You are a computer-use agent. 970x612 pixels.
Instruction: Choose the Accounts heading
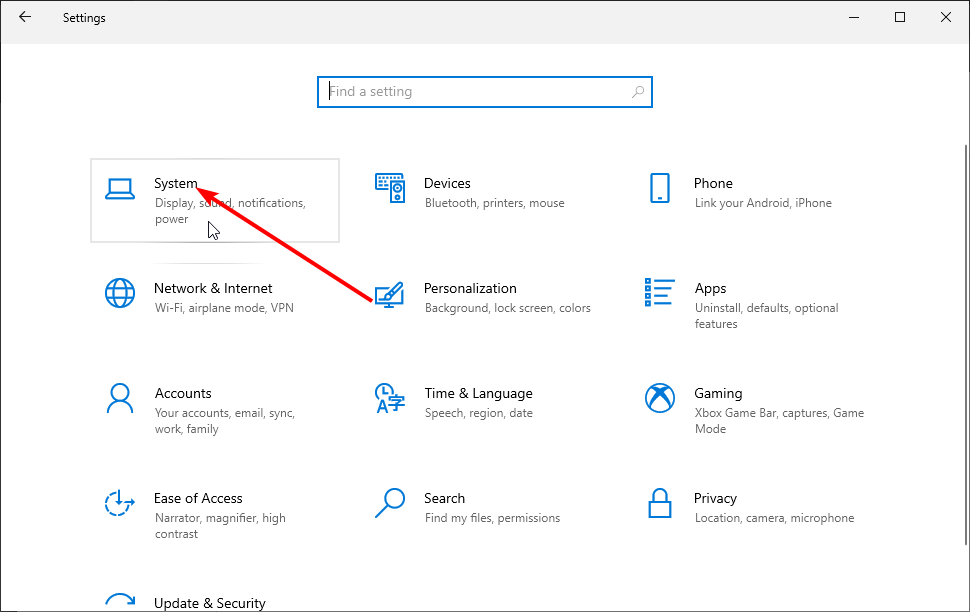point(183,393)
